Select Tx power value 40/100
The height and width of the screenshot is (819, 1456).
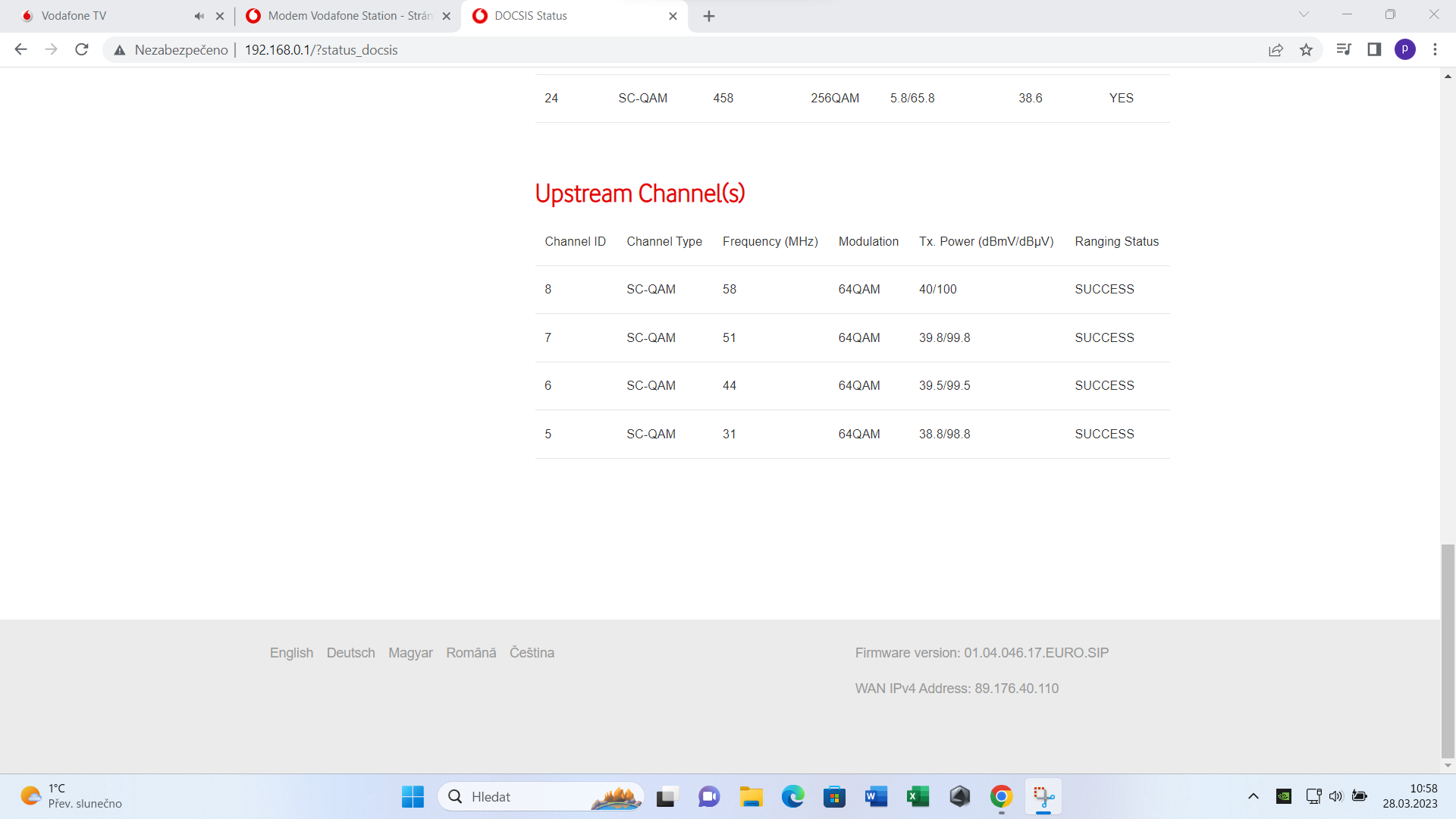point(938,290)
